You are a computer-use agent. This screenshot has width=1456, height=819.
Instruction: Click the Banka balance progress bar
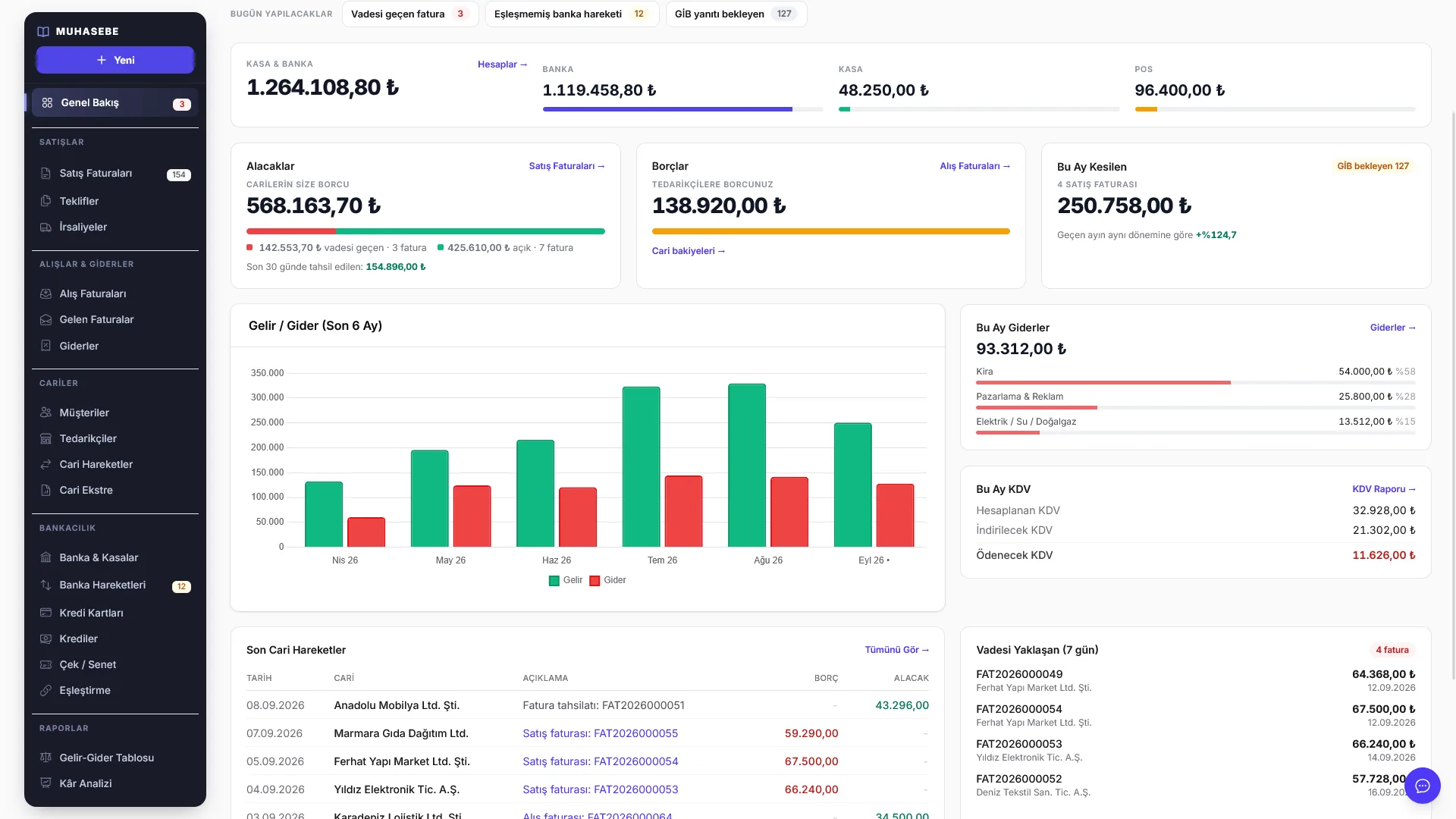point(682,109)
